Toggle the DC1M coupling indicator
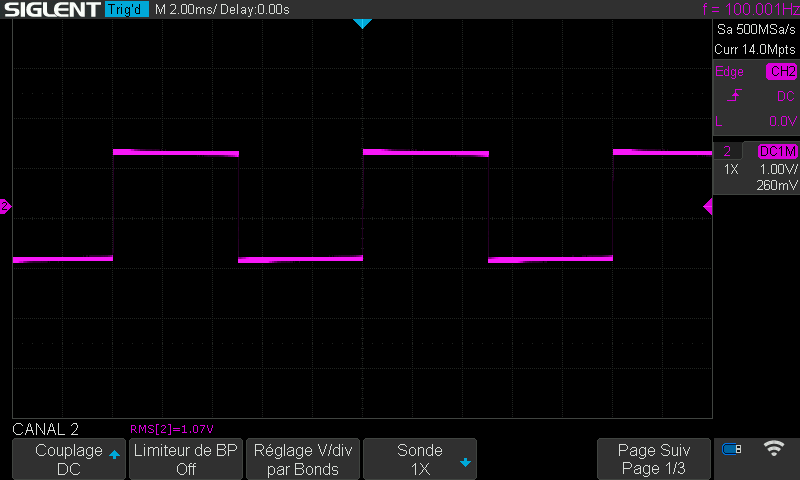 pos(777,151)
